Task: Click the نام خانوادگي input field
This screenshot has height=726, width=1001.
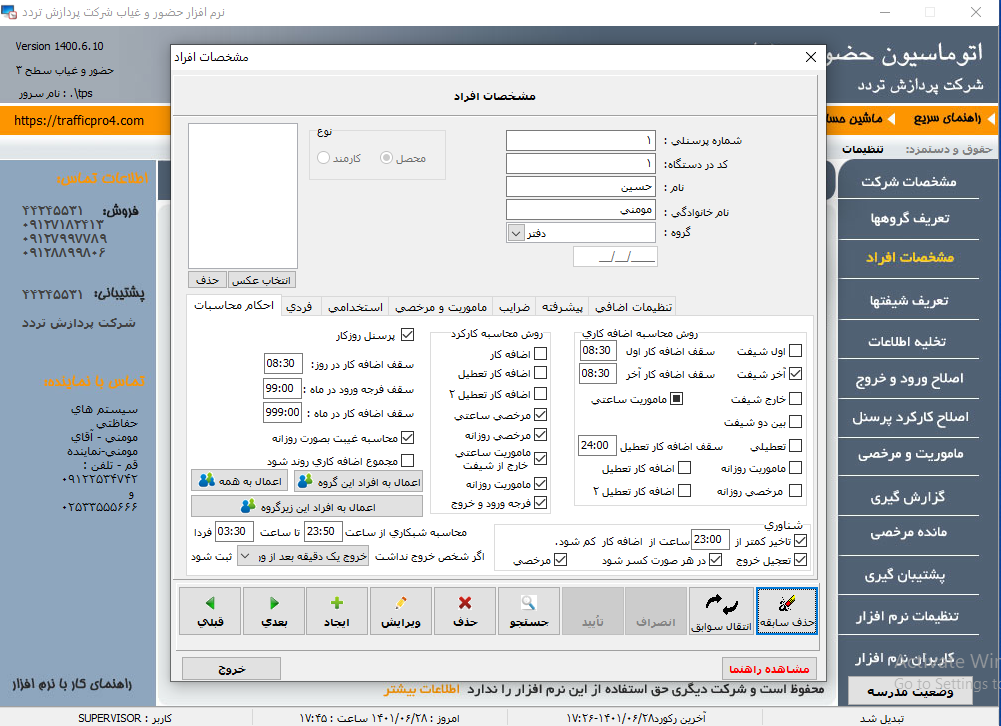Action: pos(580,210)
